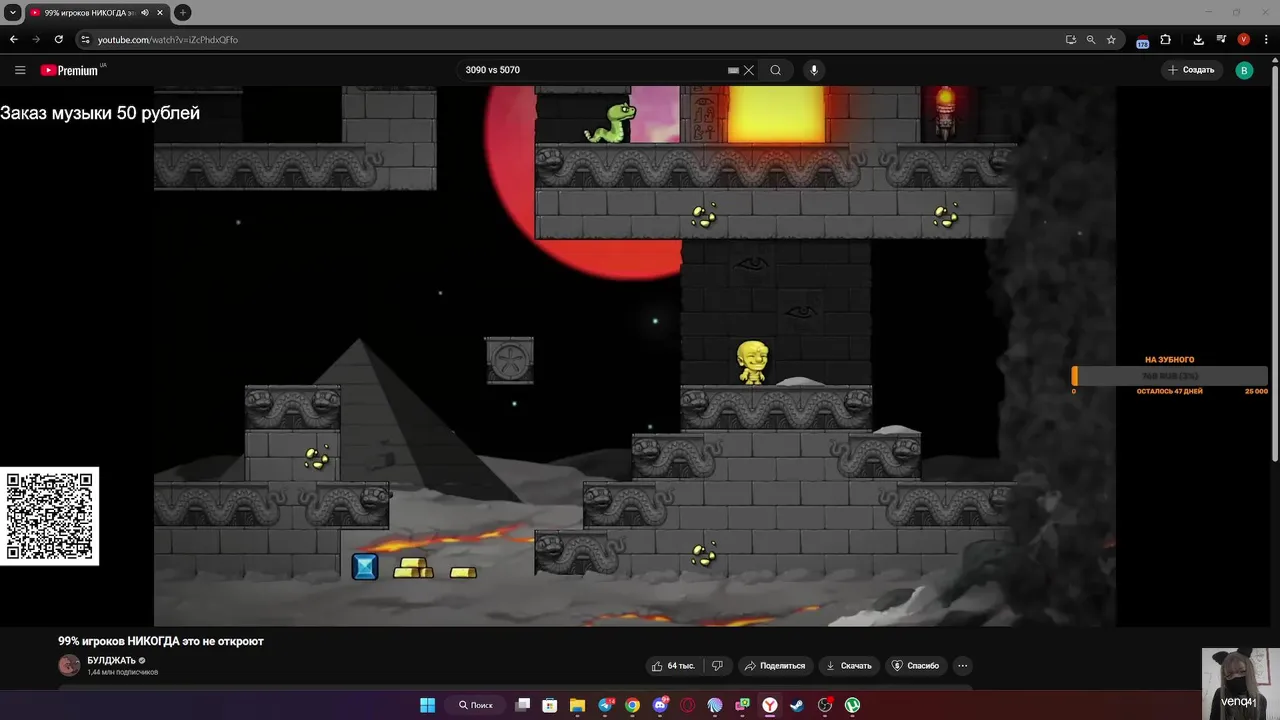The image size is (1280, 720).
Task: Click the video player area
Action: point(634,356)
